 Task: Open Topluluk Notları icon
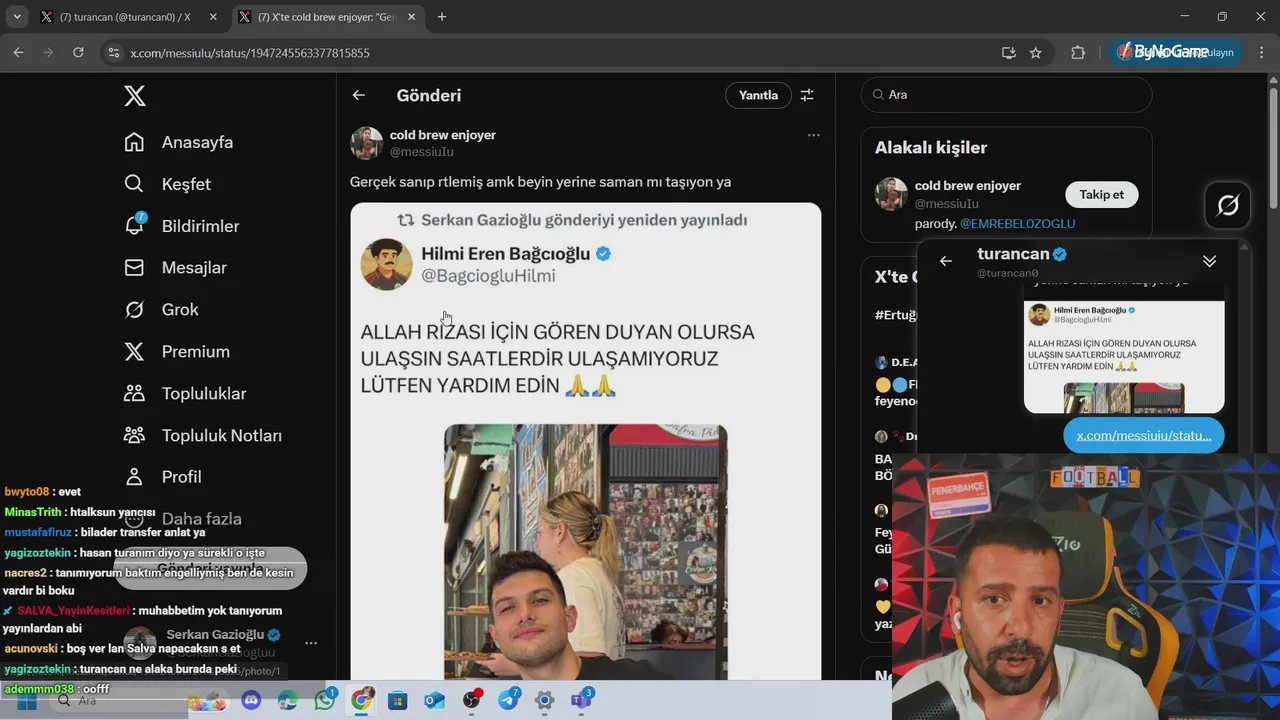134,435
